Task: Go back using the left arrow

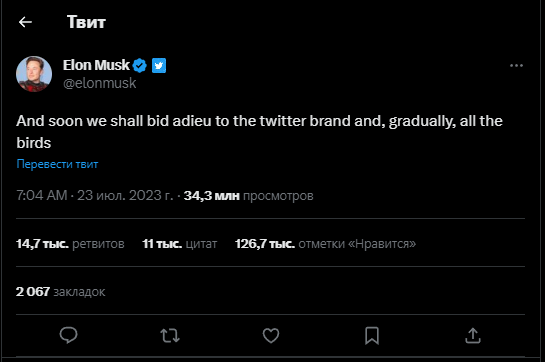Action: point(25,22)
